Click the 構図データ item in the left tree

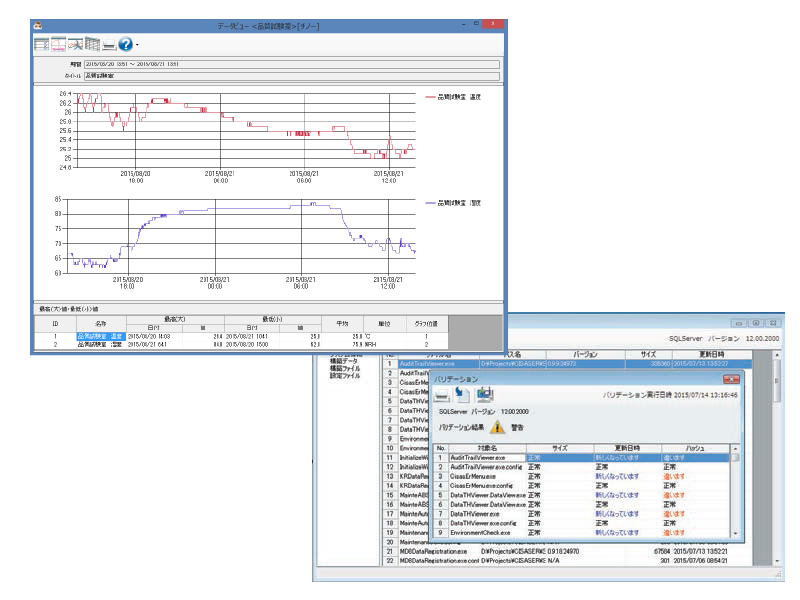click(344, 361)
